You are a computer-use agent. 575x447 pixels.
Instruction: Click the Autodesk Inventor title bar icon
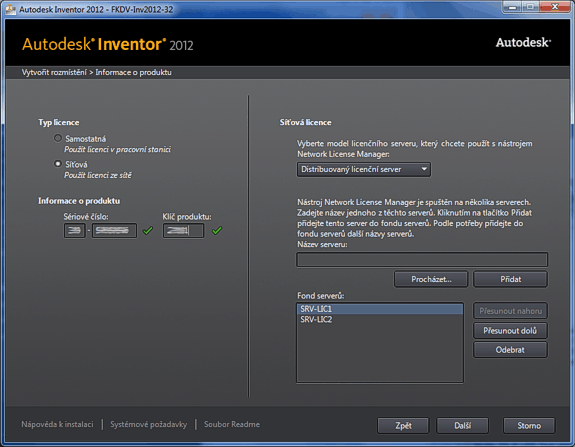point(11,10)
